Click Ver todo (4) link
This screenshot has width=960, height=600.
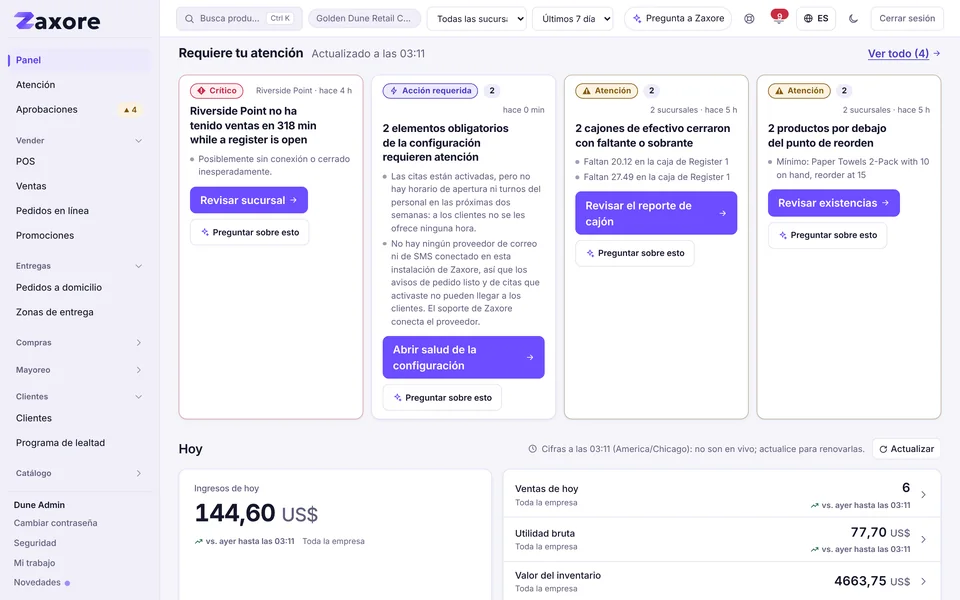pos(904,54)
